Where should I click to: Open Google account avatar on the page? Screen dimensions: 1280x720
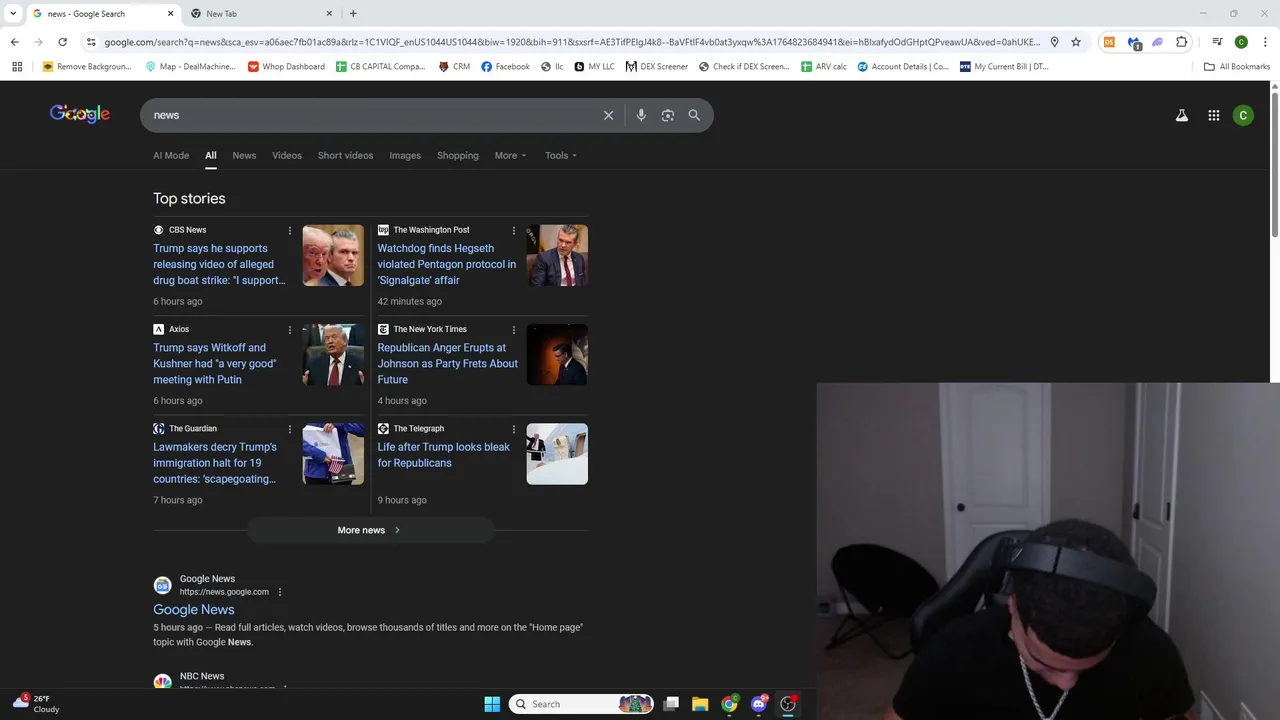[1243, 115]
